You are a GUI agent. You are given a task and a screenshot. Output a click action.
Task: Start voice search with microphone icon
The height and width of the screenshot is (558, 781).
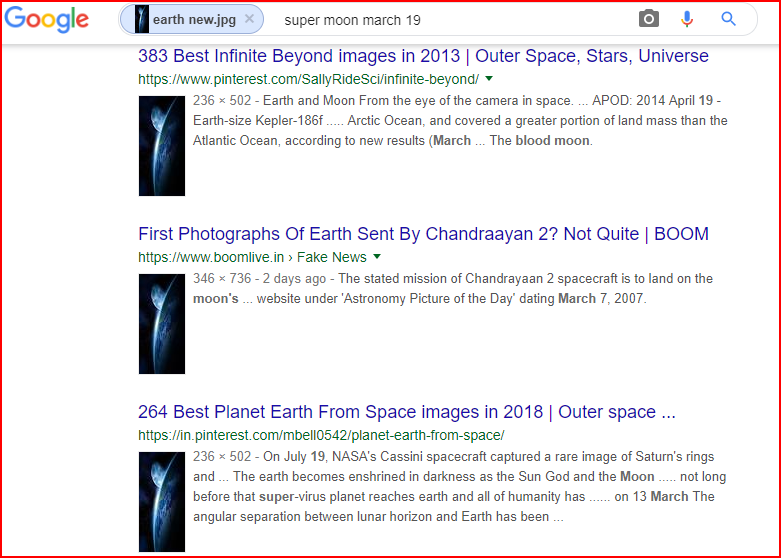(687, 19)
